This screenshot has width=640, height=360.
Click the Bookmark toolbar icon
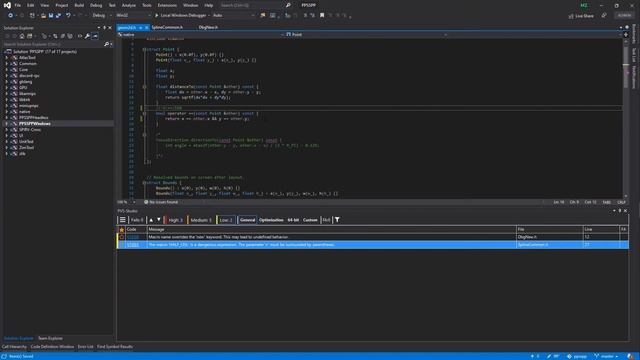pos(322,16)
